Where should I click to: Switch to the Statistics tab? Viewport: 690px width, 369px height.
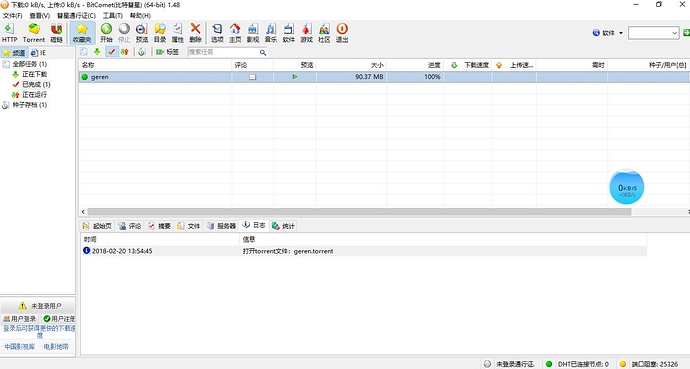coord(283,226)
